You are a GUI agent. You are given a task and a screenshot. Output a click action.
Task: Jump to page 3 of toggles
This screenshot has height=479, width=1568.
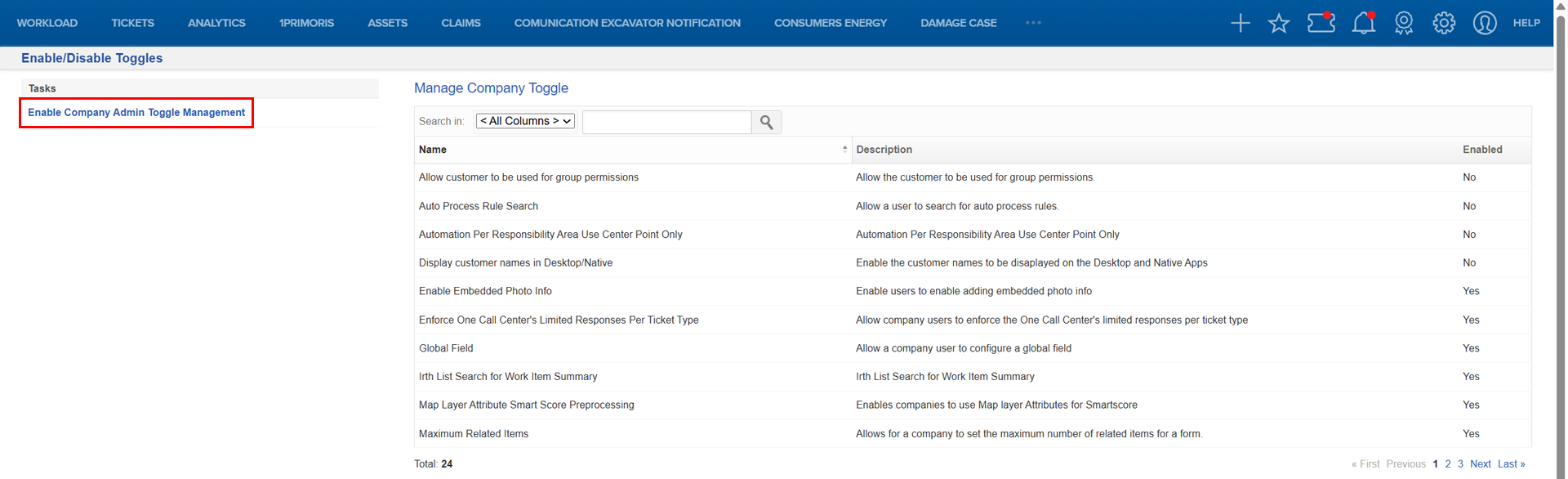[x=1460, y=463]
